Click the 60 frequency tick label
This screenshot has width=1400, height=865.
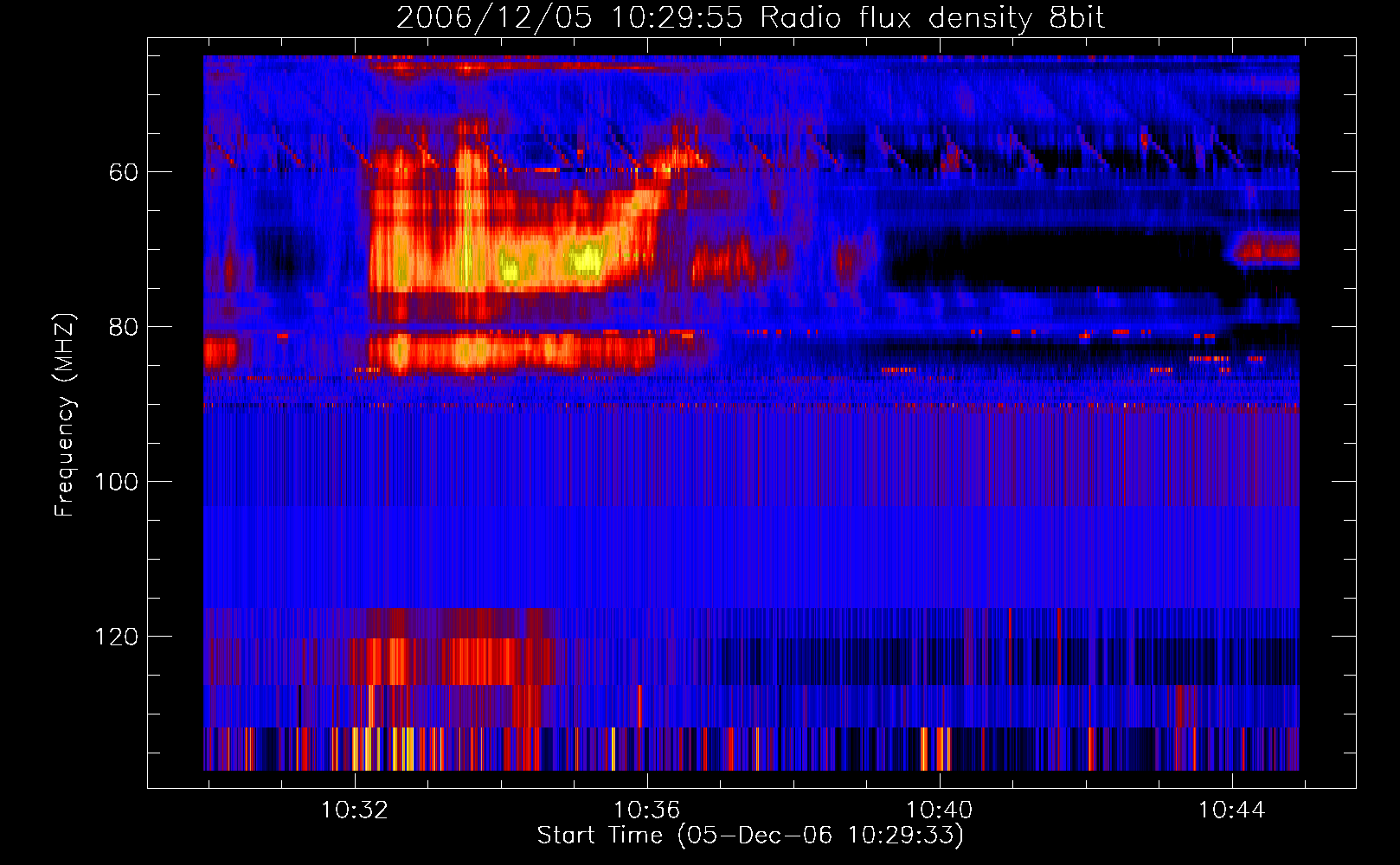pyautogui.click(x=124, y=172)
